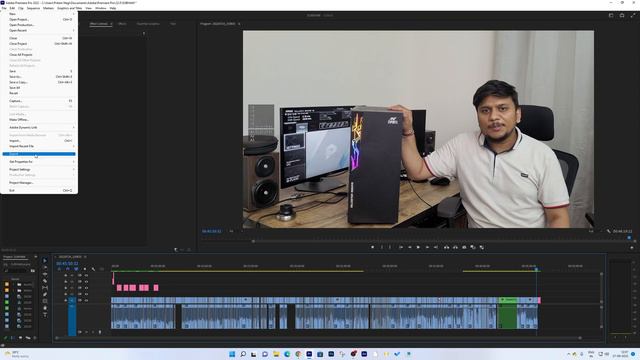Select the Track Select Forward tool
The width and height of the screenshot is (640, 360).
click(45, 267)
